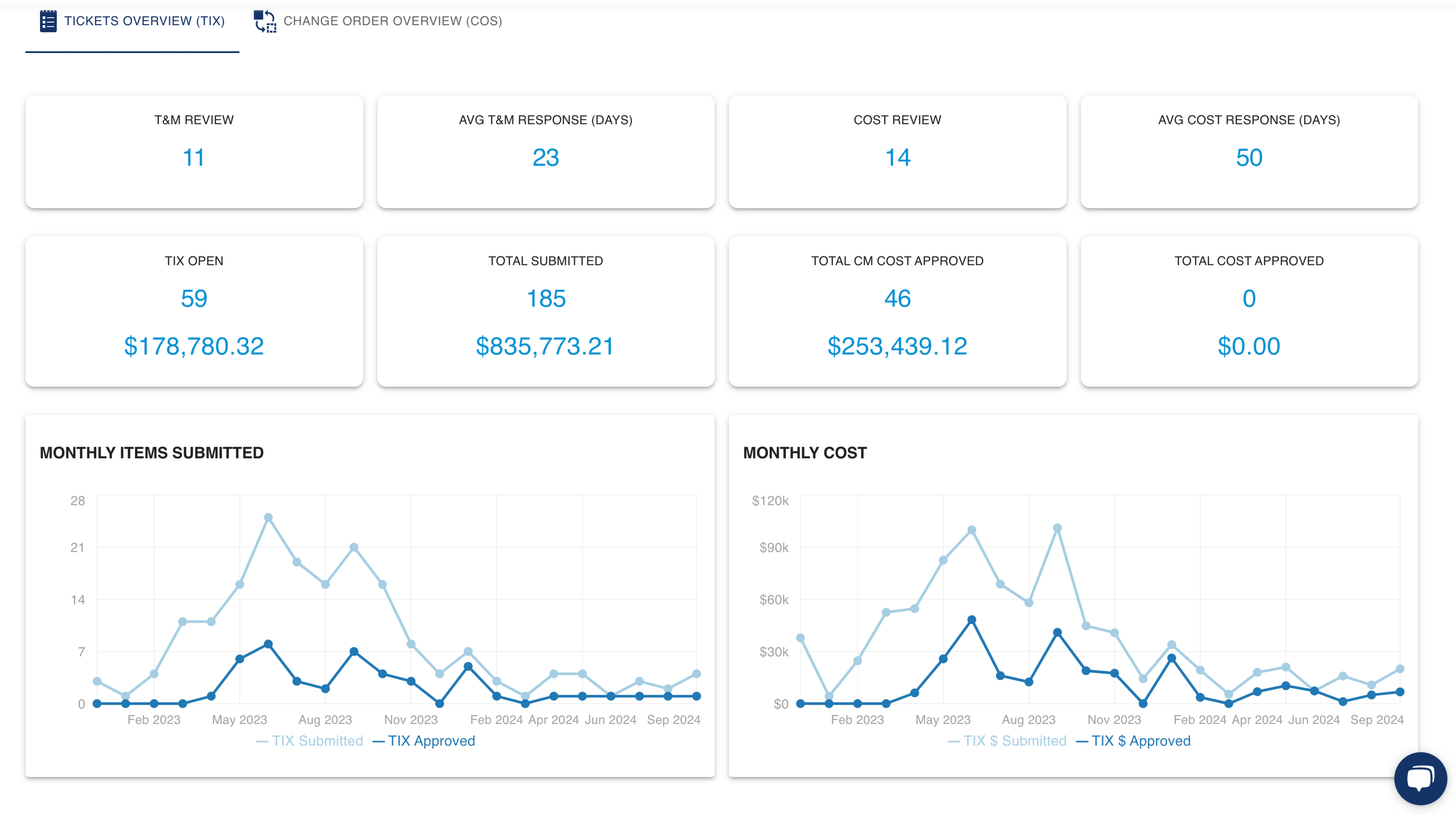Open the chat widget in the corner
Image resolution: width=1456 pixels, height=815 pixels.
tap(1421, 778)
